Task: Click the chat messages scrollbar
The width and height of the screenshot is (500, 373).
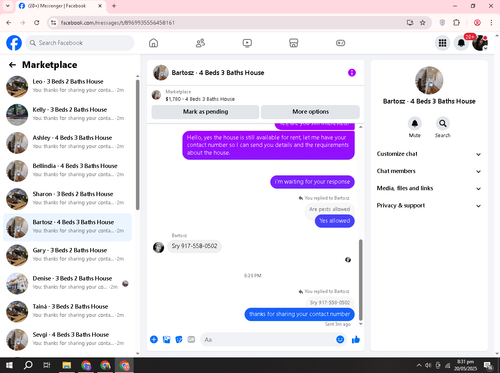Action: [x=360, y=280]
